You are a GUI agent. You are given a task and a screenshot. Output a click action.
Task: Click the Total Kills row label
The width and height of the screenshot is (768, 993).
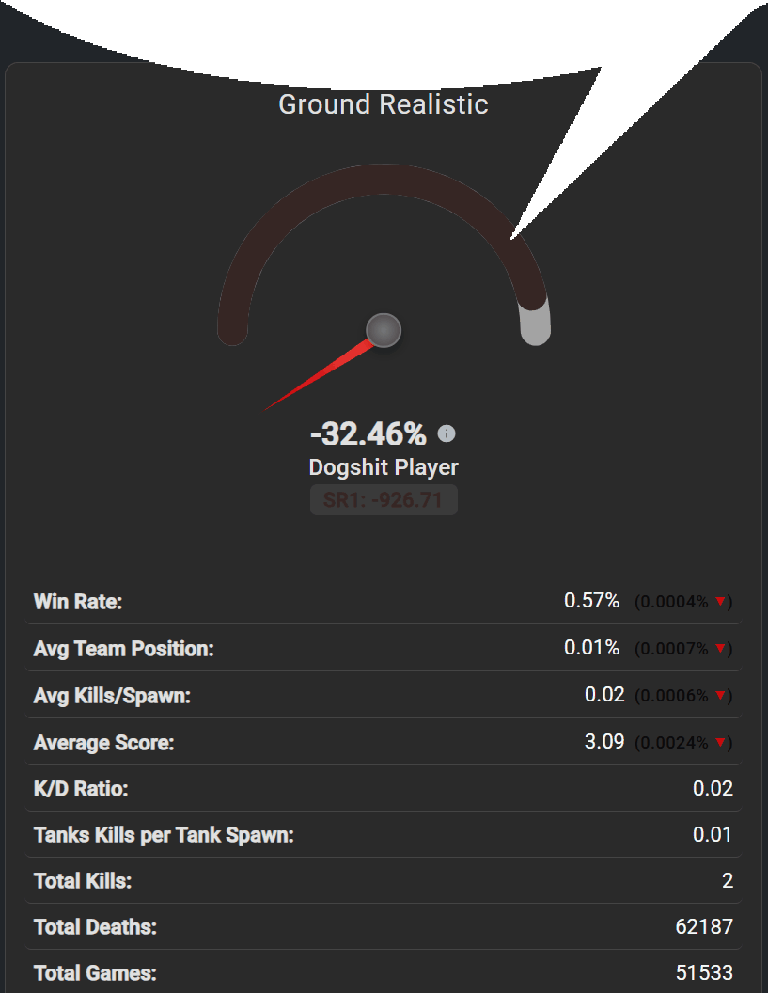[83, 881]
